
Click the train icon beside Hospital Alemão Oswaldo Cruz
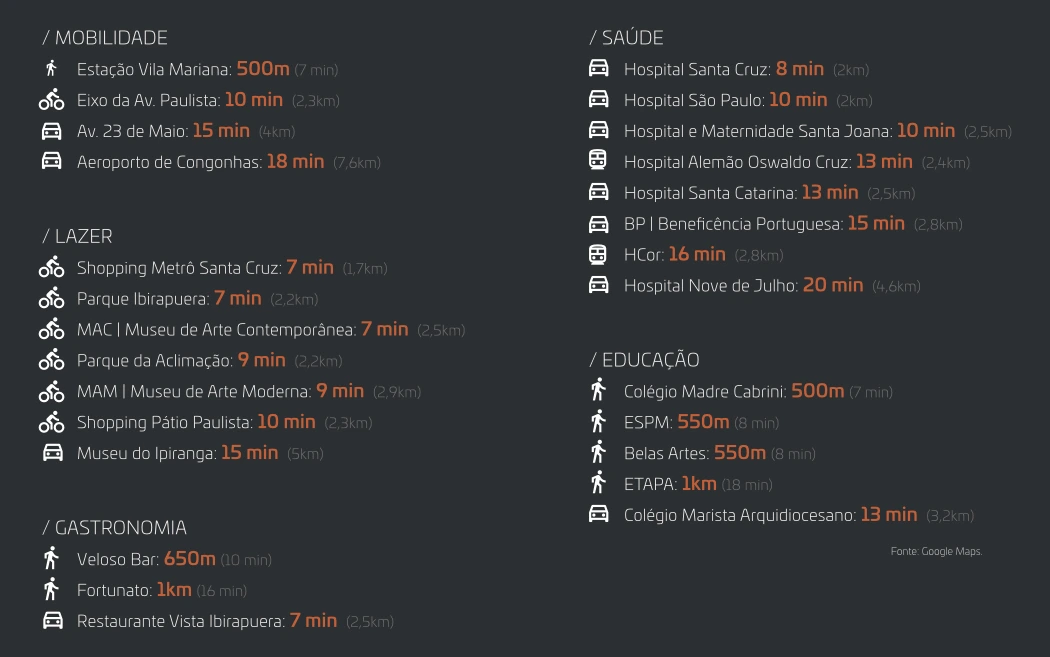[598, 161]
